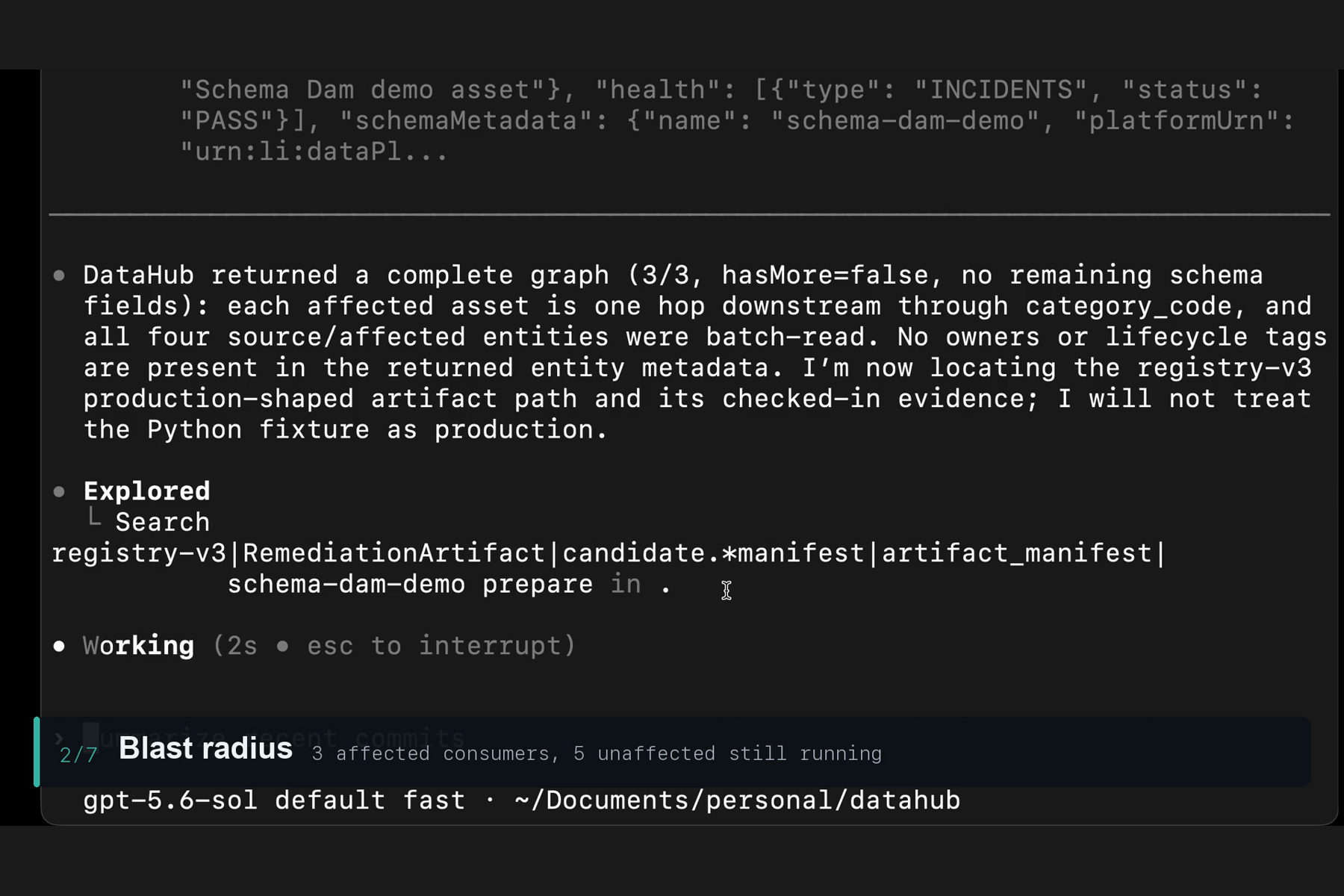Click the bullet marker next to Explored
This screenshot has height=896, width=1344.
(59, 491)
